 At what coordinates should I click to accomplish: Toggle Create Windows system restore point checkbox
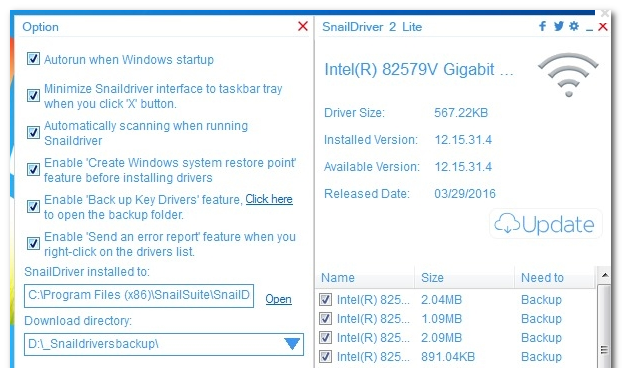coord(33,169)
